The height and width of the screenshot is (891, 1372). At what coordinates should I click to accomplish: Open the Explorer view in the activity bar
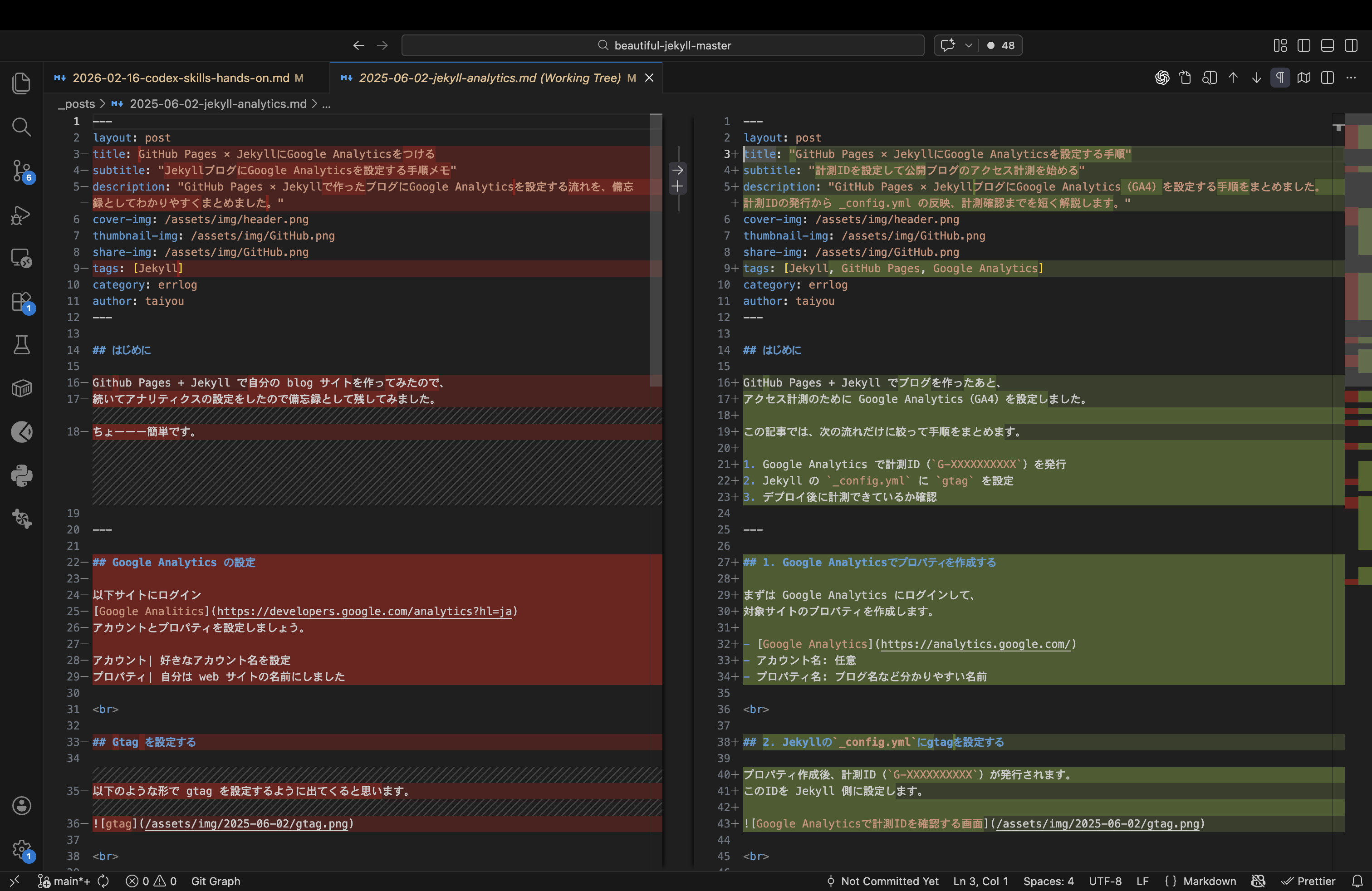[x=21, y=83]
